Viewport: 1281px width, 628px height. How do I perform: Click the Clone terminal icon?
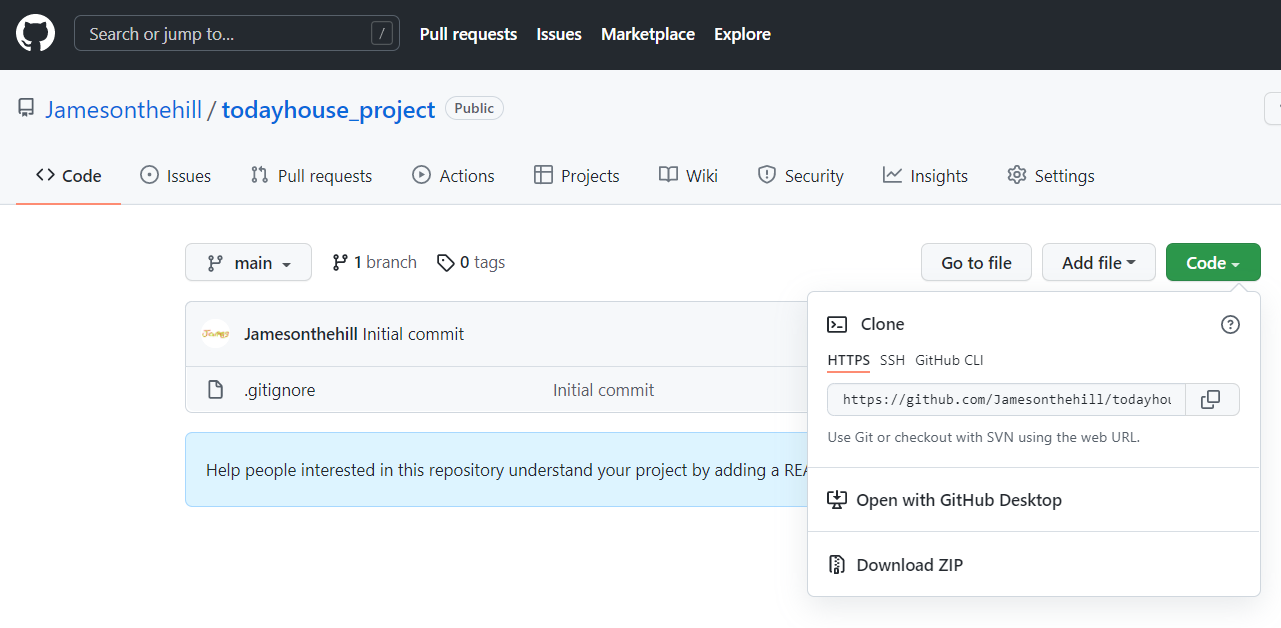[837, 324]
